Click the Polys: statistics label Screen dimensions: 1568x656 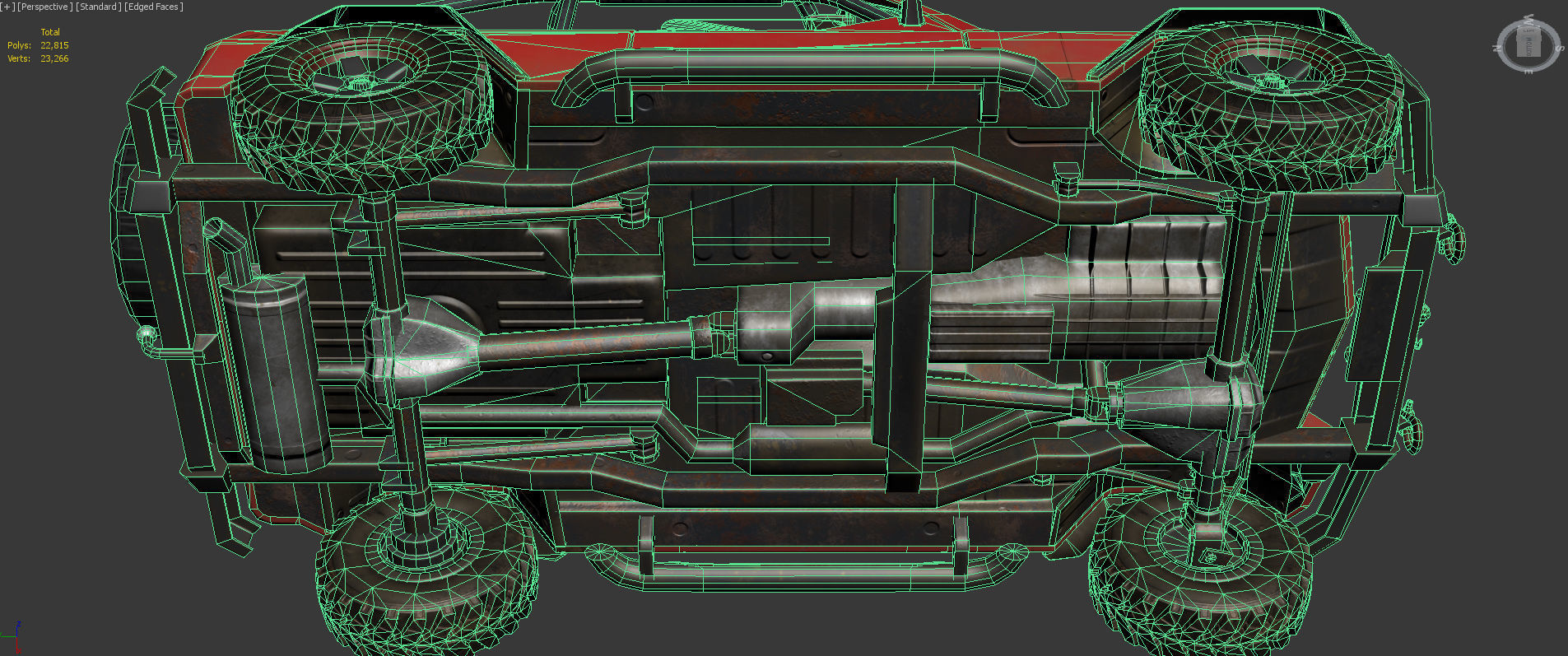click(x=19, y=45)
